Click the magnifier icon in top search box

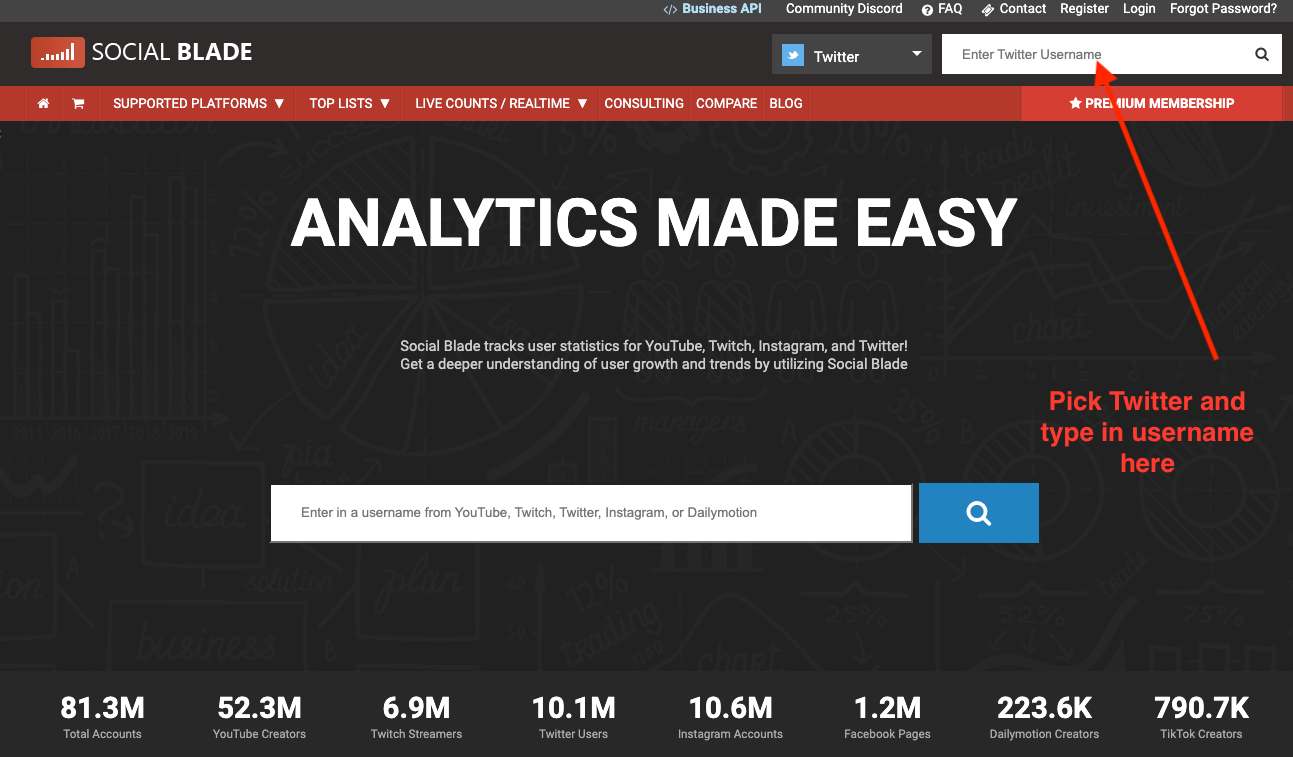(x=1262, y=54)
